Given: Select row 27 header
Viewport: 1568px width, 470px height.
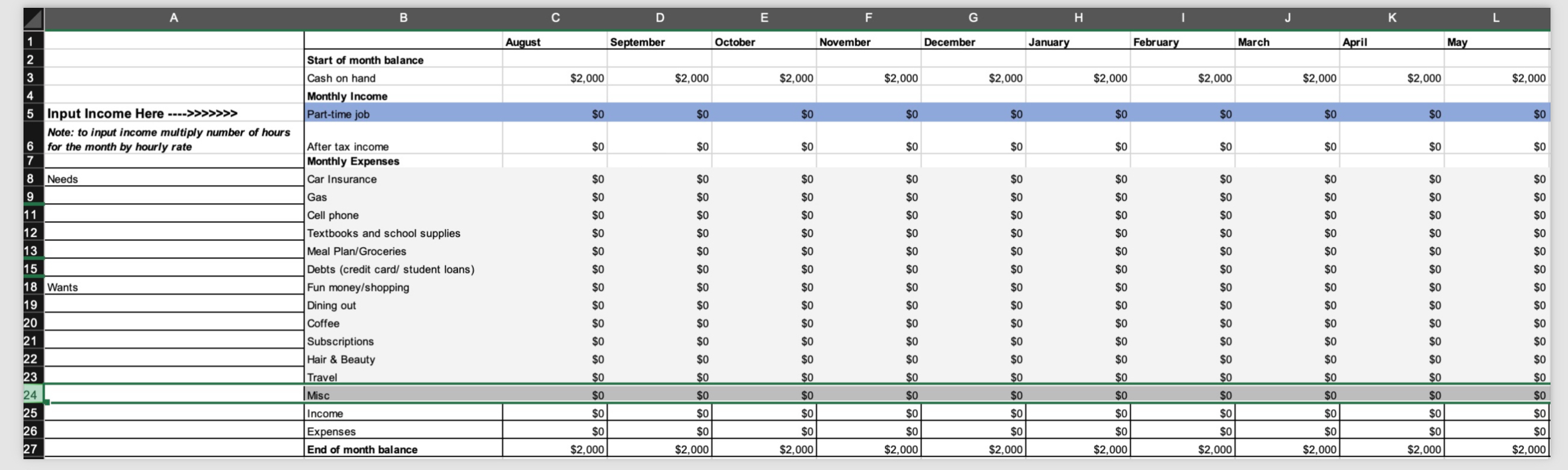Looking at the screenshot, I should point(34,449).
